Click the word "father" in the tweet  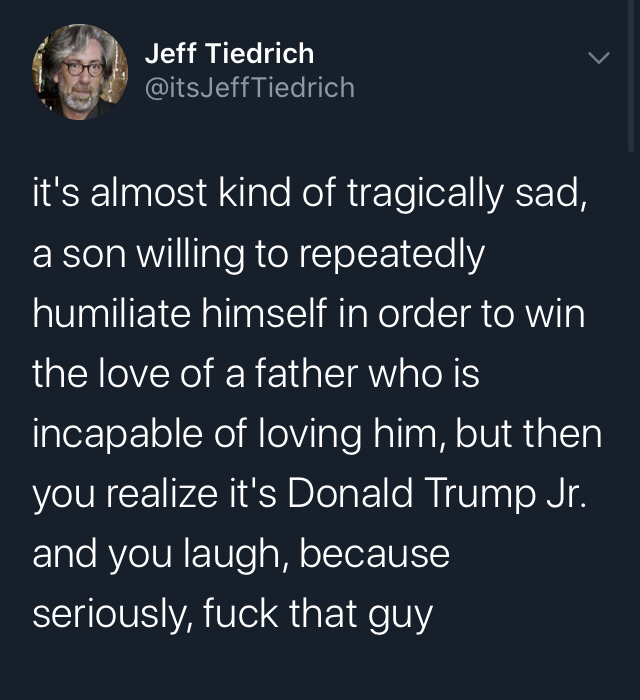pos(307,373)
